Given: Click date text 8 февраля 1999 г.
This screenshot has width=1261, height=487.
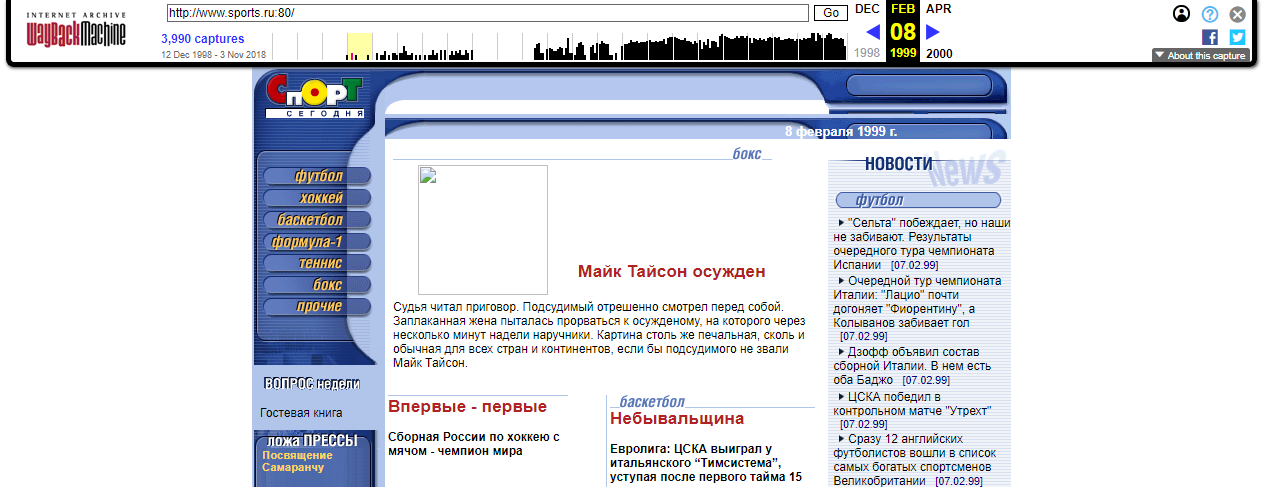Looking at the screenshot, I should 841,131.
